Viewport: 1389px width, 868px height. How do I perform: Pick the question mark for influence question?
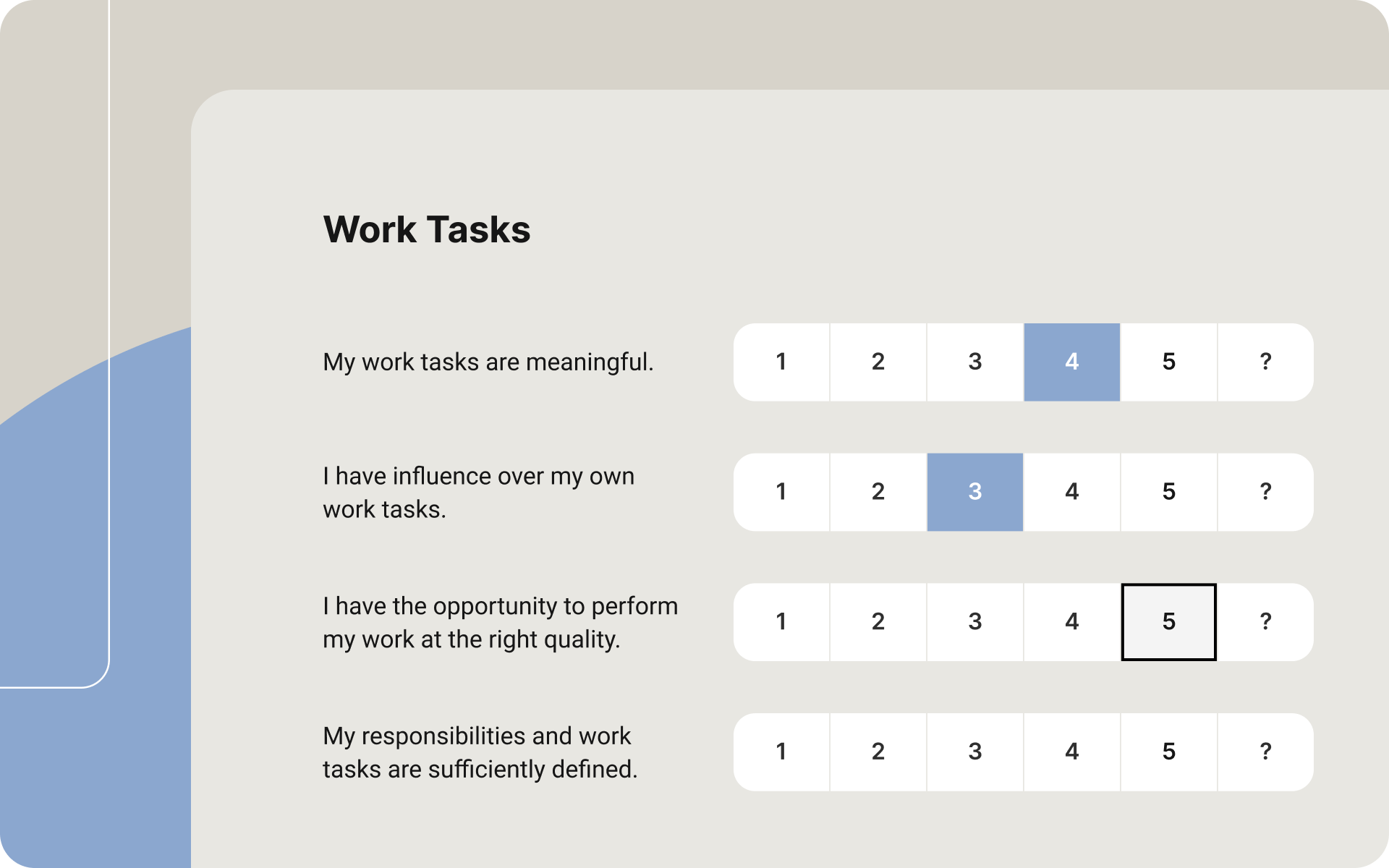tap(1265, 492)
